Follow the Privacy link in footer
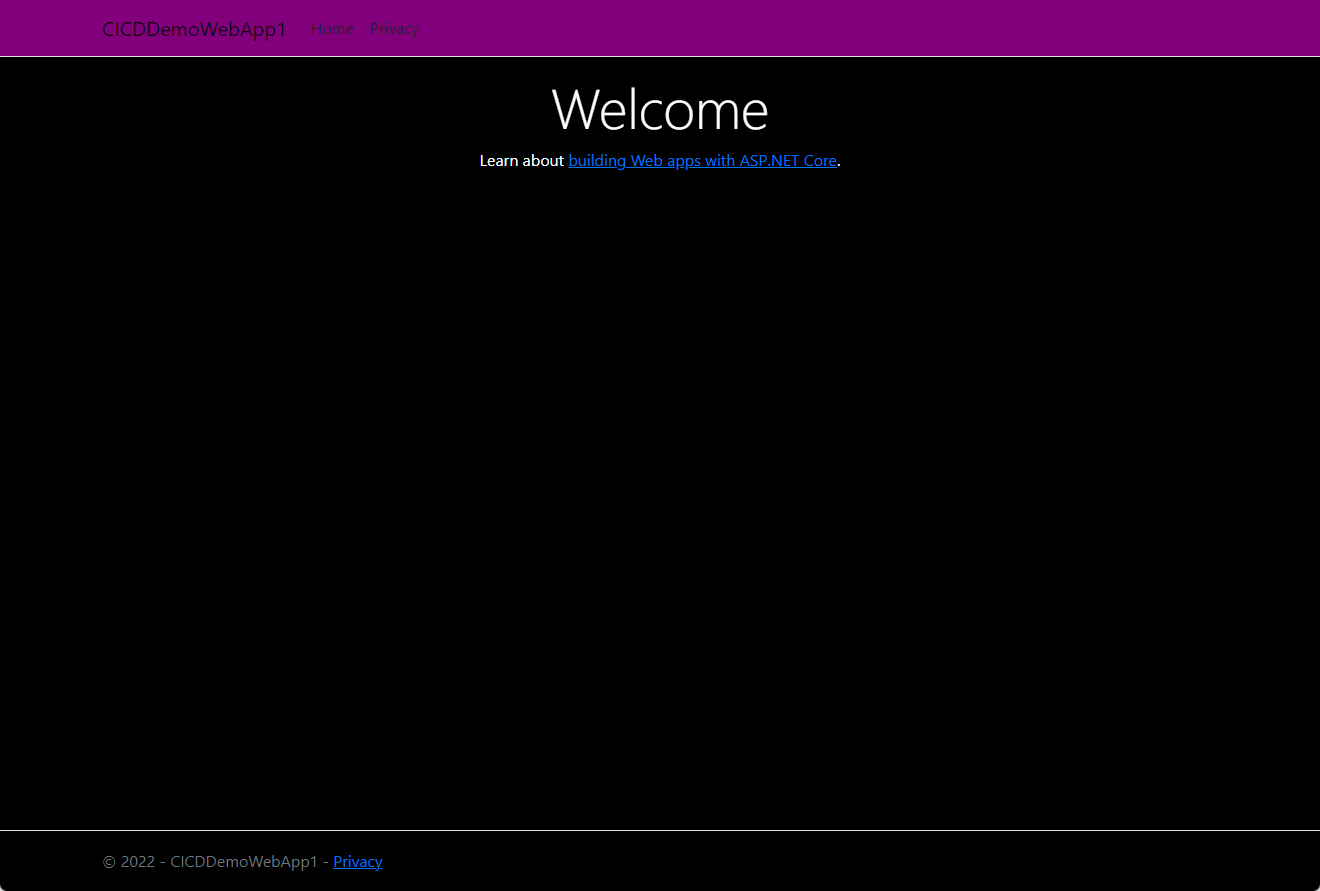Viewport: 1320px width, 891px height. click(358, 861)
